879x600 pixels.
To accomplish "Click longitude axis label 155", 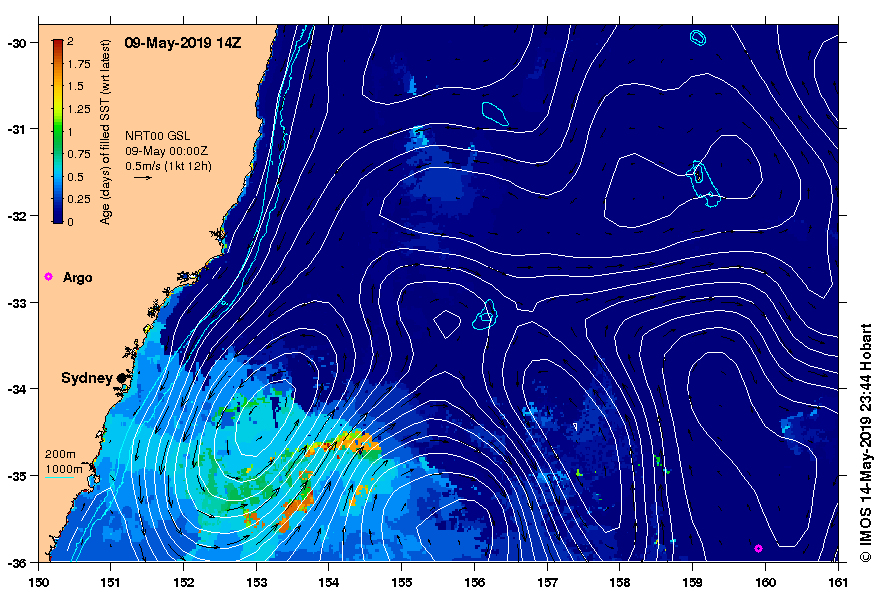I will coord(401,583).
